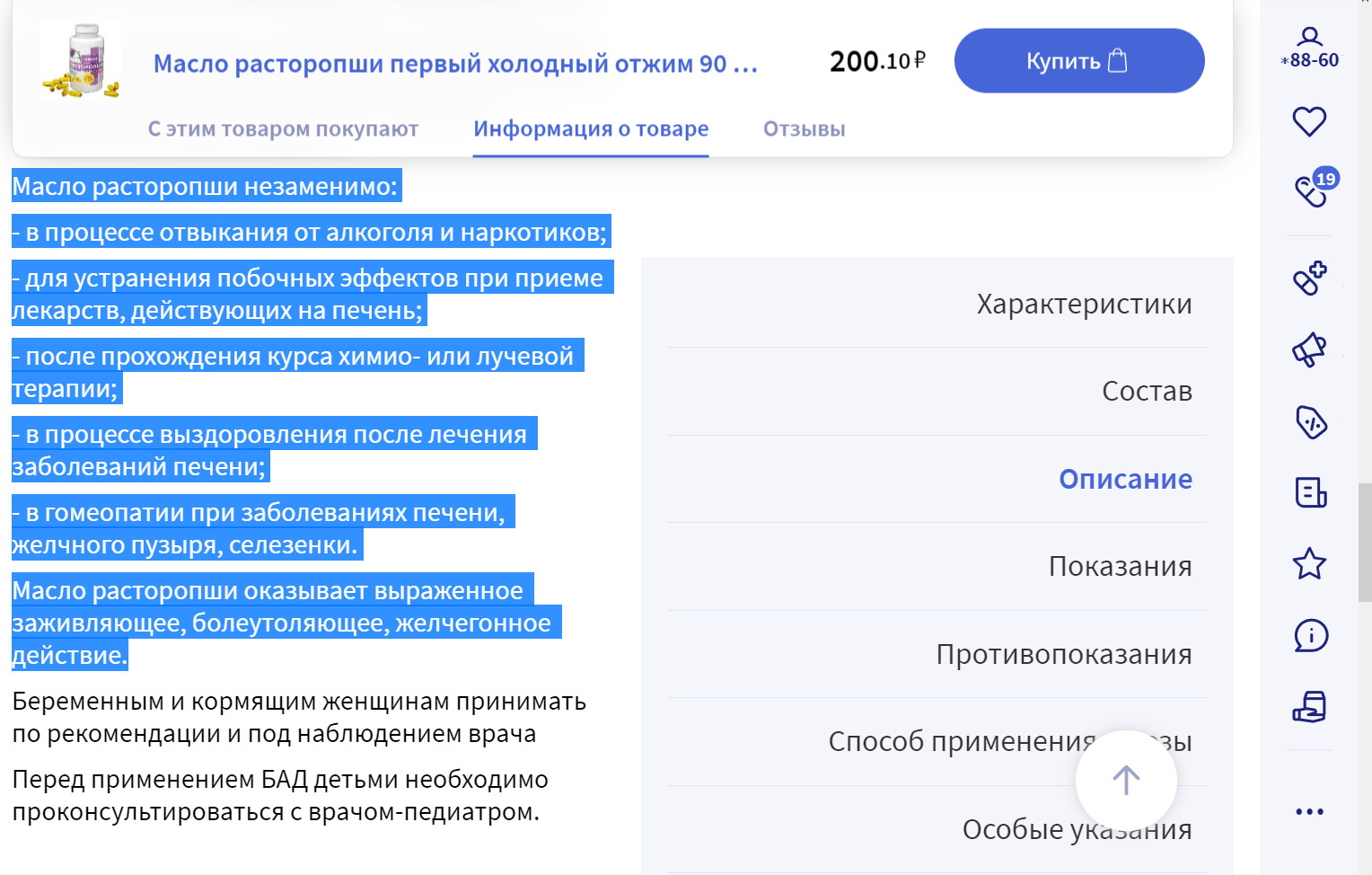This screenshot has height=875, width=1372.
Task: Expand the Характеристики section
Action: coord(1083,304)
